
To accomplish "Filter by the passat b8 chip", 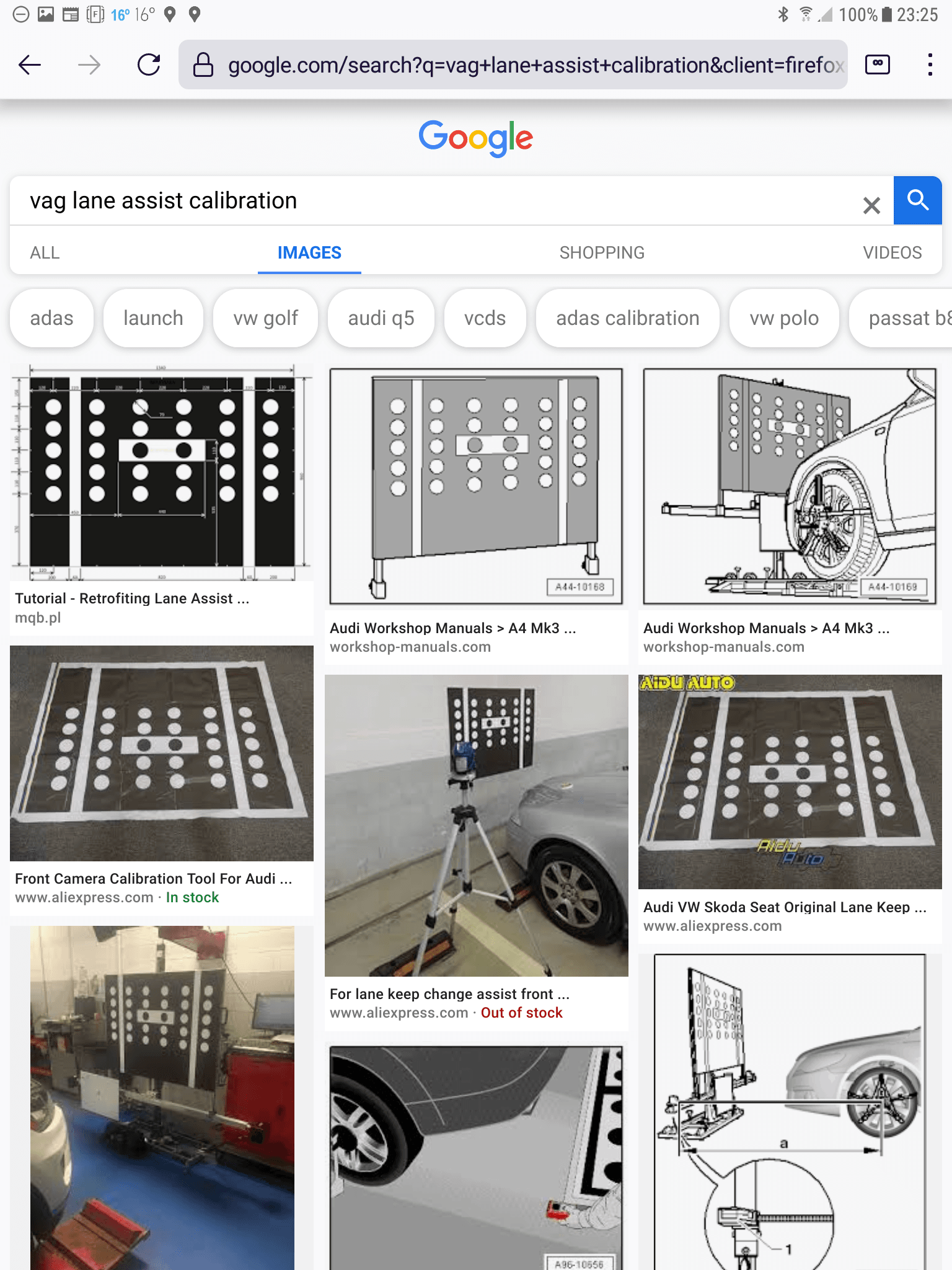I will point(901,318).
